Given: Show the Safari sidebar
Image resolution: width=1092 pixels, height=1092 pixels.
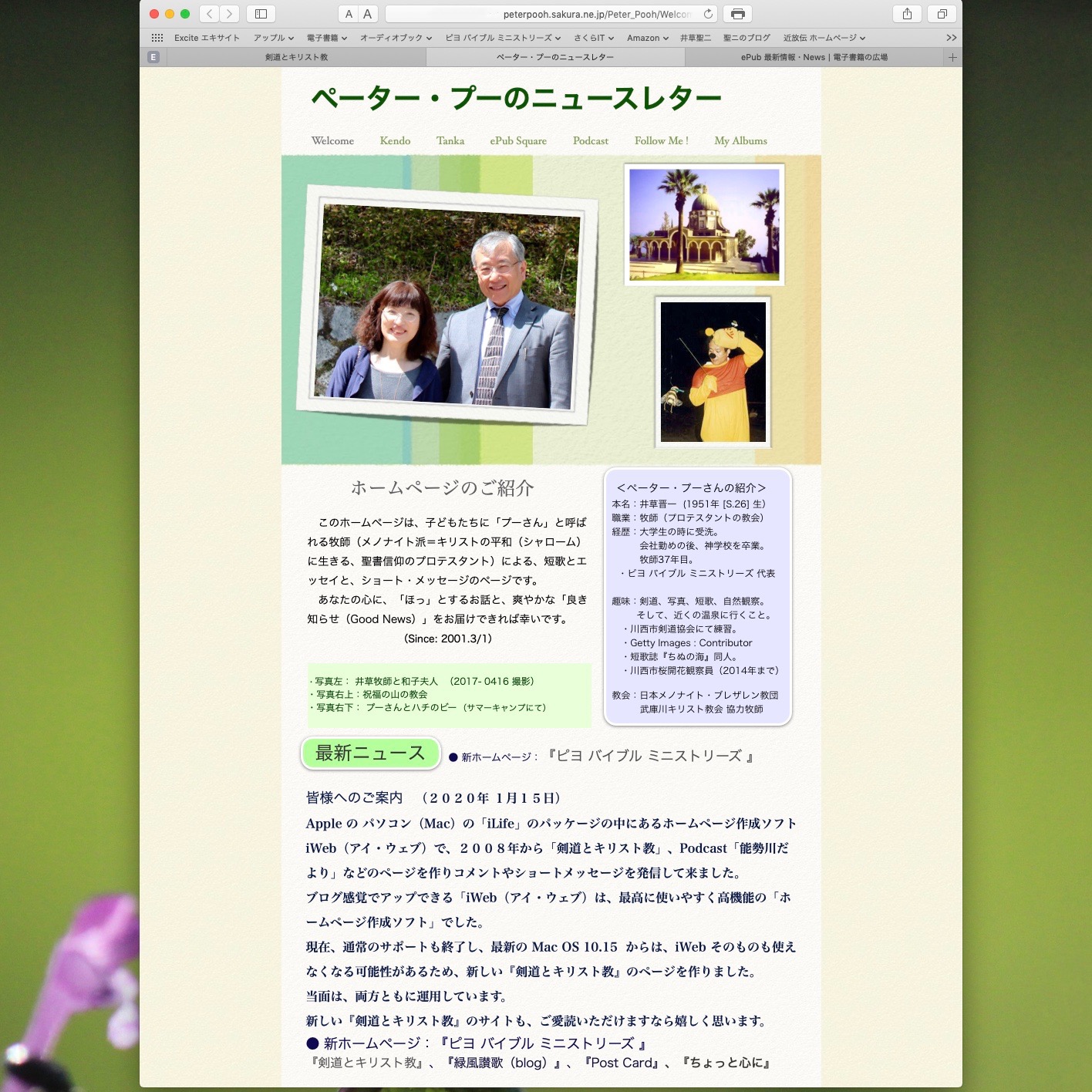Looking at the screenshot, I should tap(261, 14).
